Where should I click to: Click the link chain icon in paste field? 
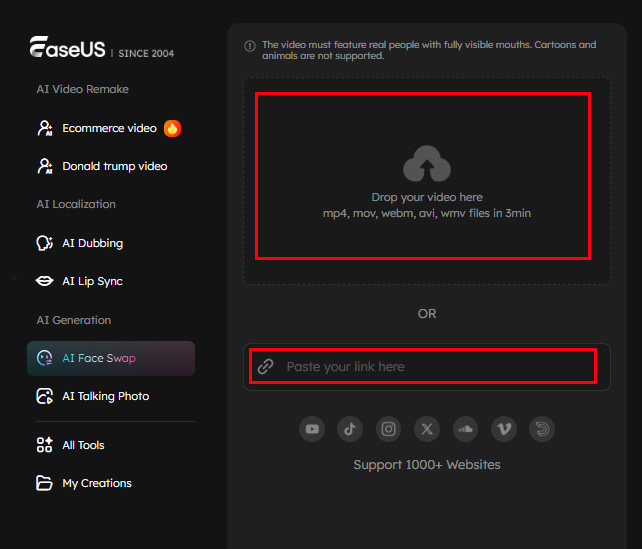[x=265, y=366]
